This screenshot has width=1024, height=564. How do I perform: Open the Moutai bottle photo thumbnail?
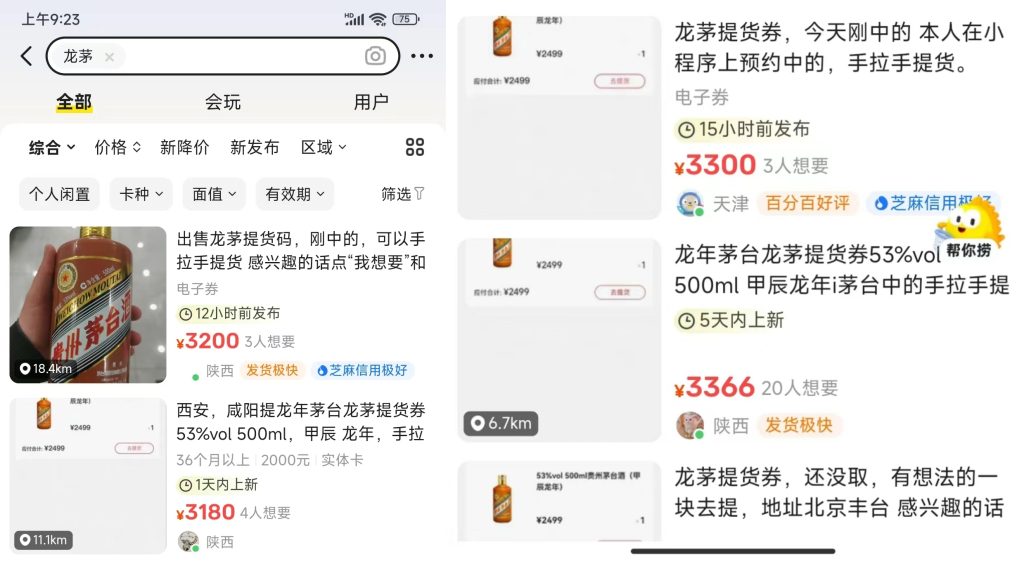coord(88,304)
